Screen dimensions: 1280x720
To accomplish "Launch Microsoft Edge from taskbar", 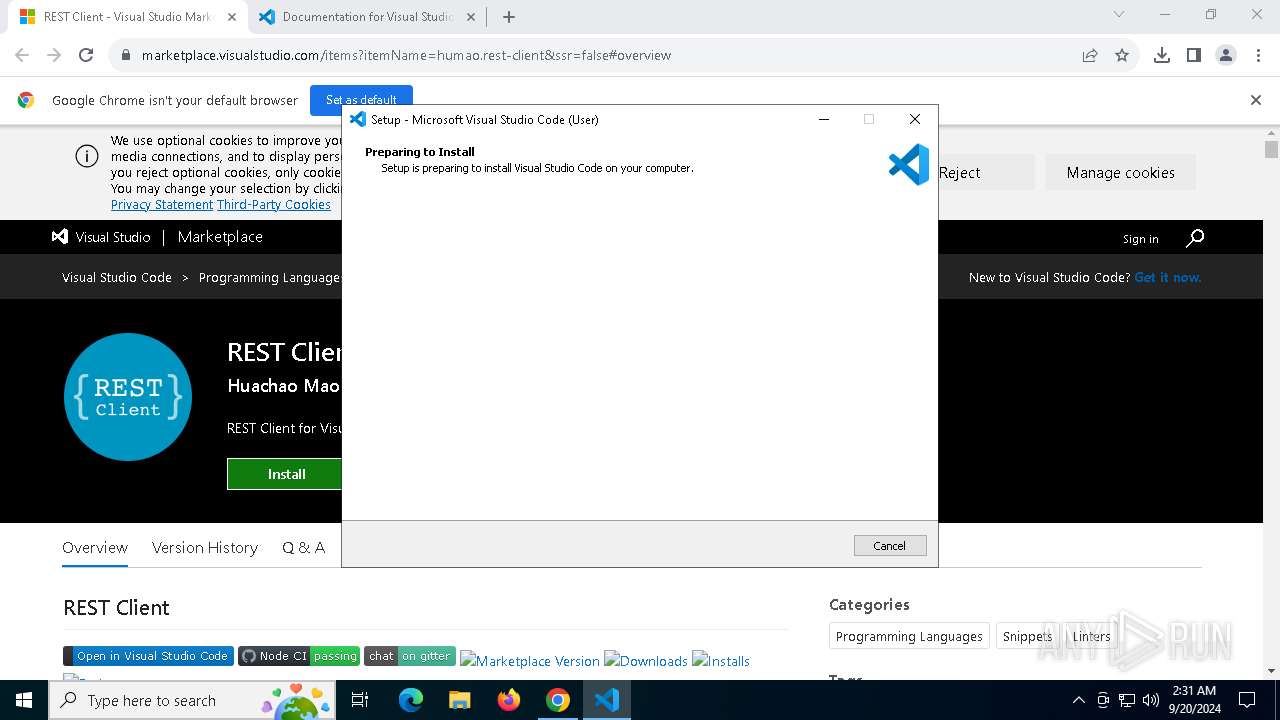I will [411, 700].
